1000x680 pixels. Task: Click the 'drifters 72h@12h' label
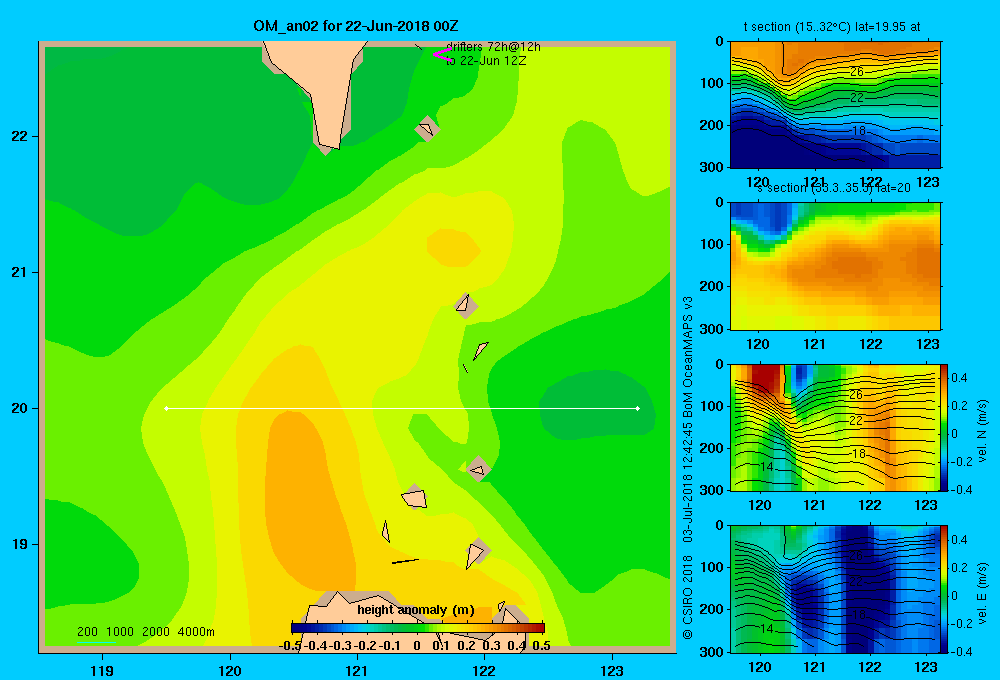point(493,47)
